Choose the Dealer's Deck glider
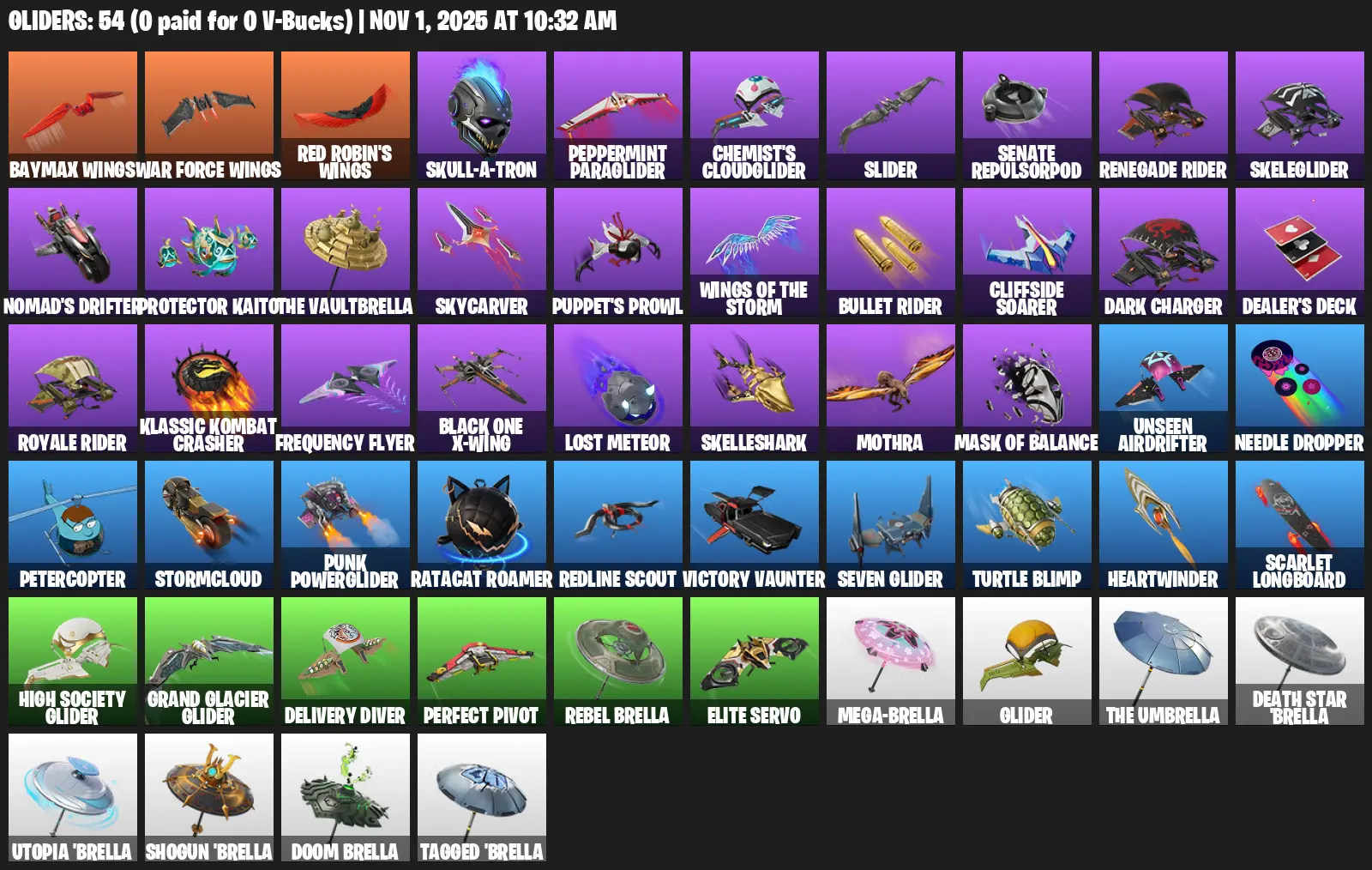The width and height of the screenshot is (1372, 870). 1300,252
